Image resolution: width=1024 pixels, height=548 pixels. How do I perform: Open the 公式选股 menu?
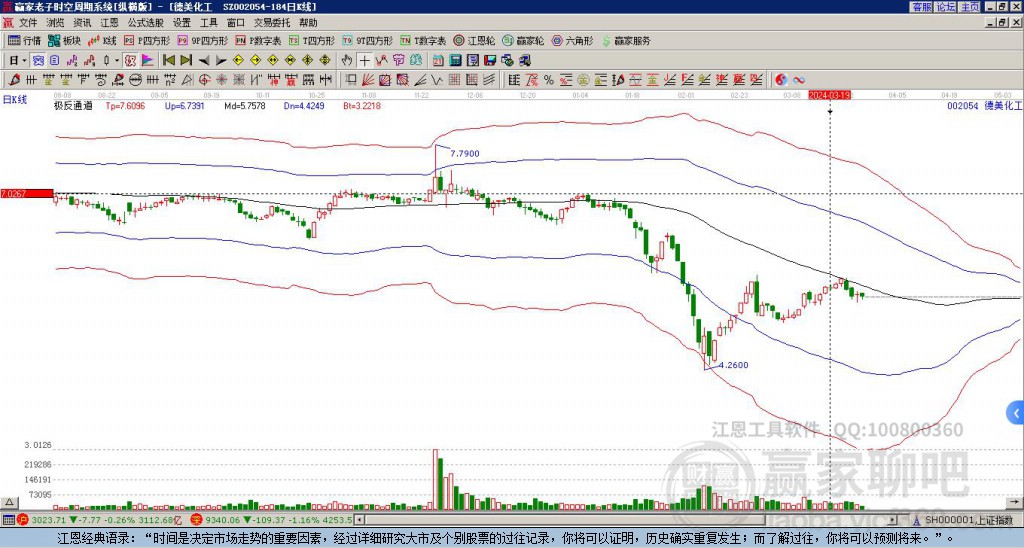[146, 23]
